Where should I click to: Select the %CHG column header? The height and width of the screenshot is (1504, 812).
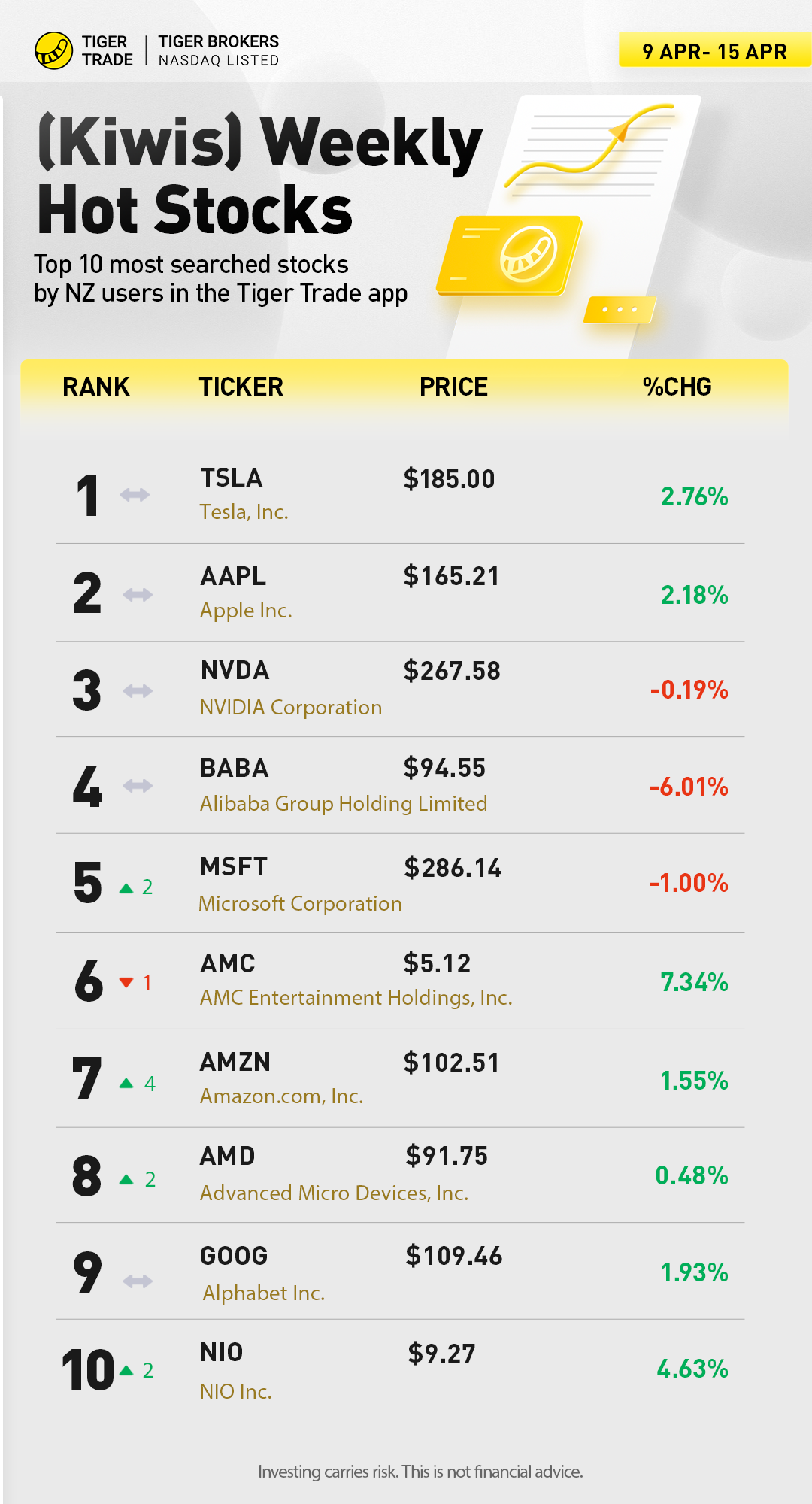677,387
